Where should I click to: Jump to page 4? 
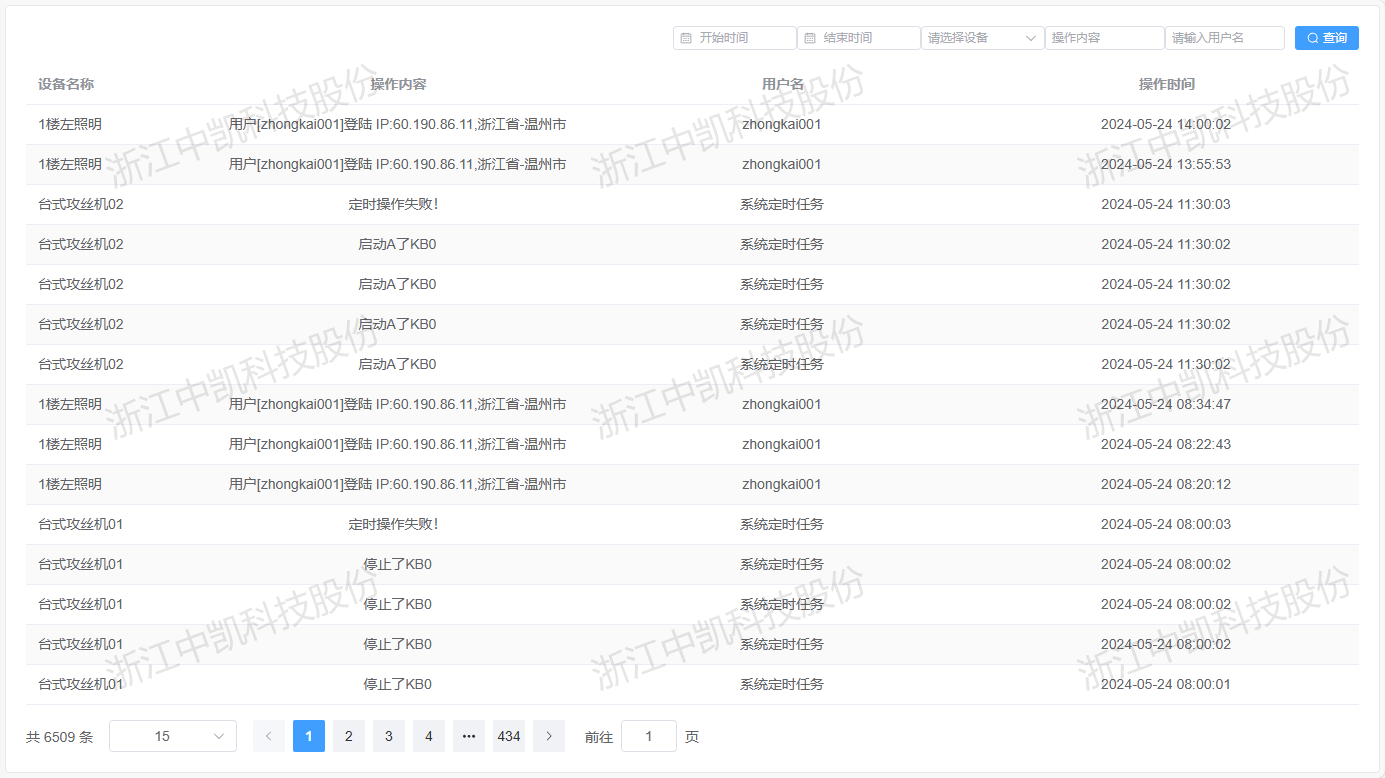coord(428,736)
